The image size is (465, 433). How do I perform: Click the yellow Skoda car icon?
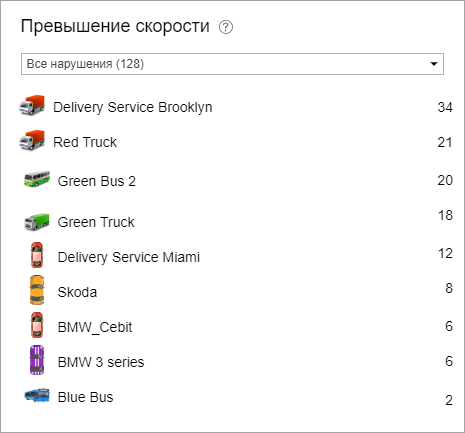tap(37, 290)
